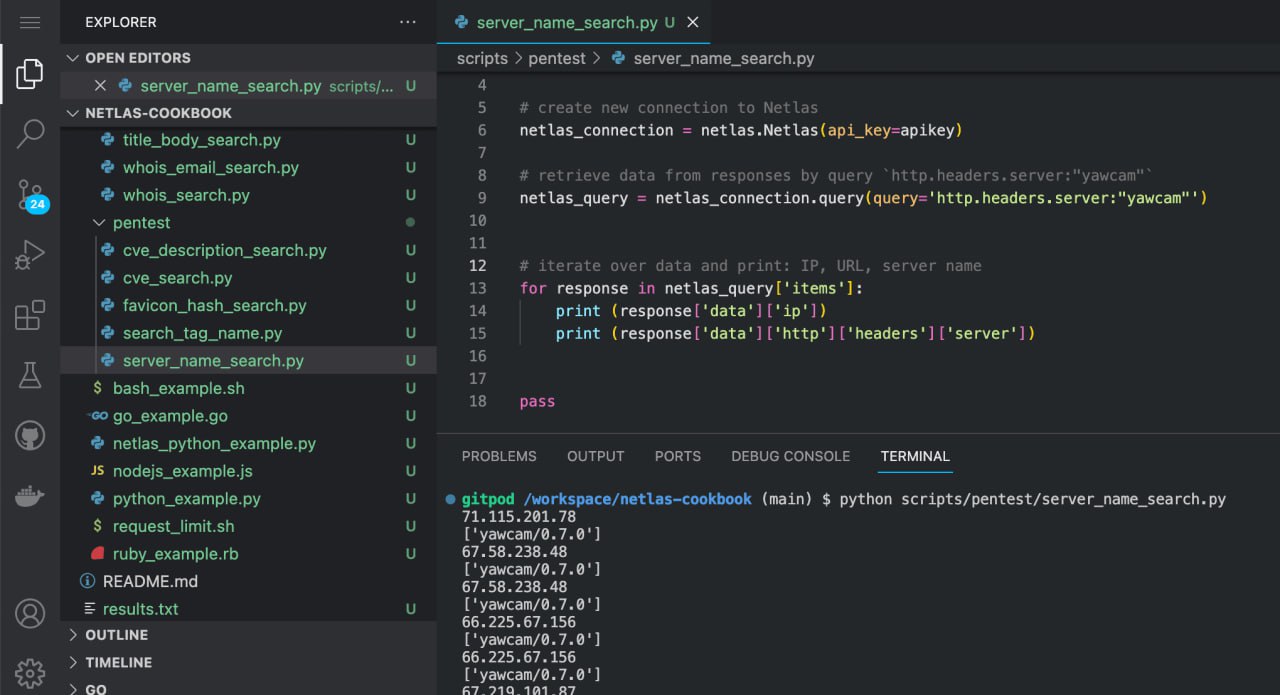Open request_limit.sh file
The width and height of the screenshot is (1280, 695).
(248, 525)
